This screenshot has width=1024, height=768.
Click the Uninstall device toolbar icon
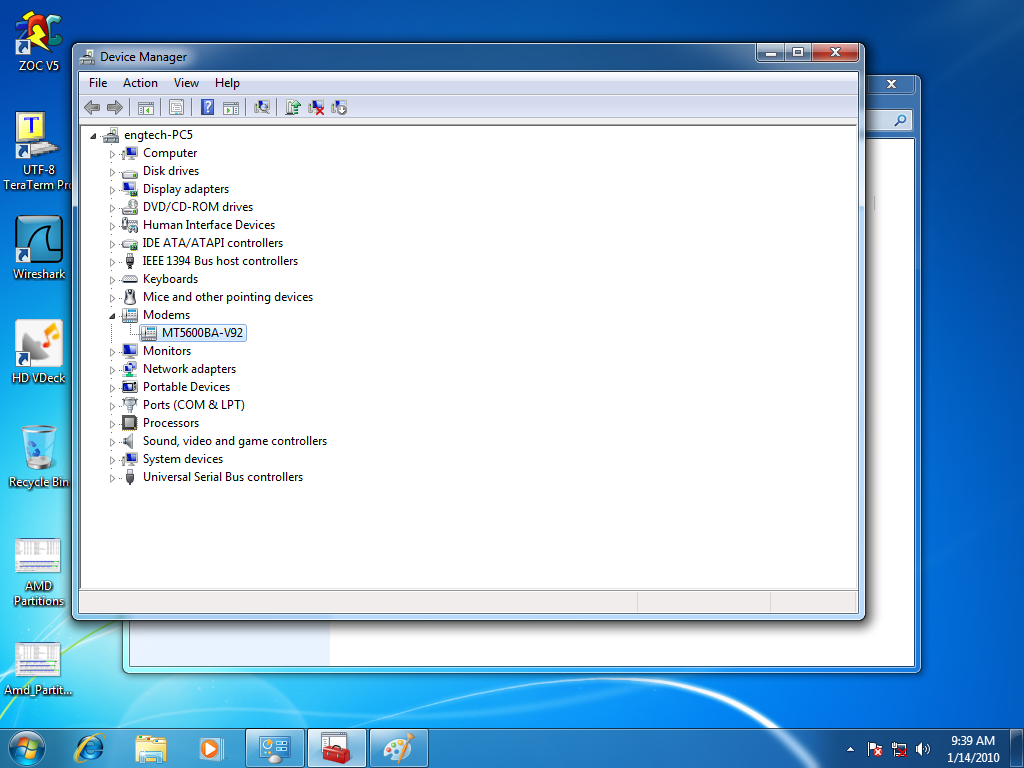coord(316,107)
